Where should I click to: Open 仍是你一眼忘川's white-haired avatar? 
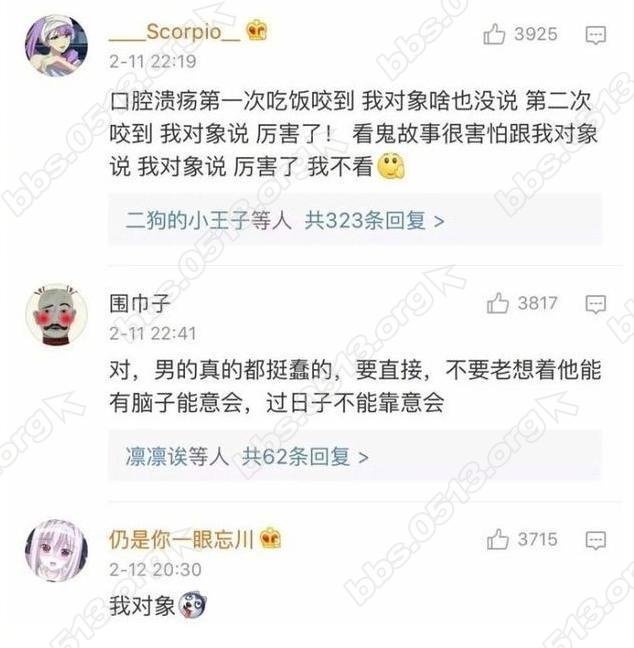click(x=57, y=550)
